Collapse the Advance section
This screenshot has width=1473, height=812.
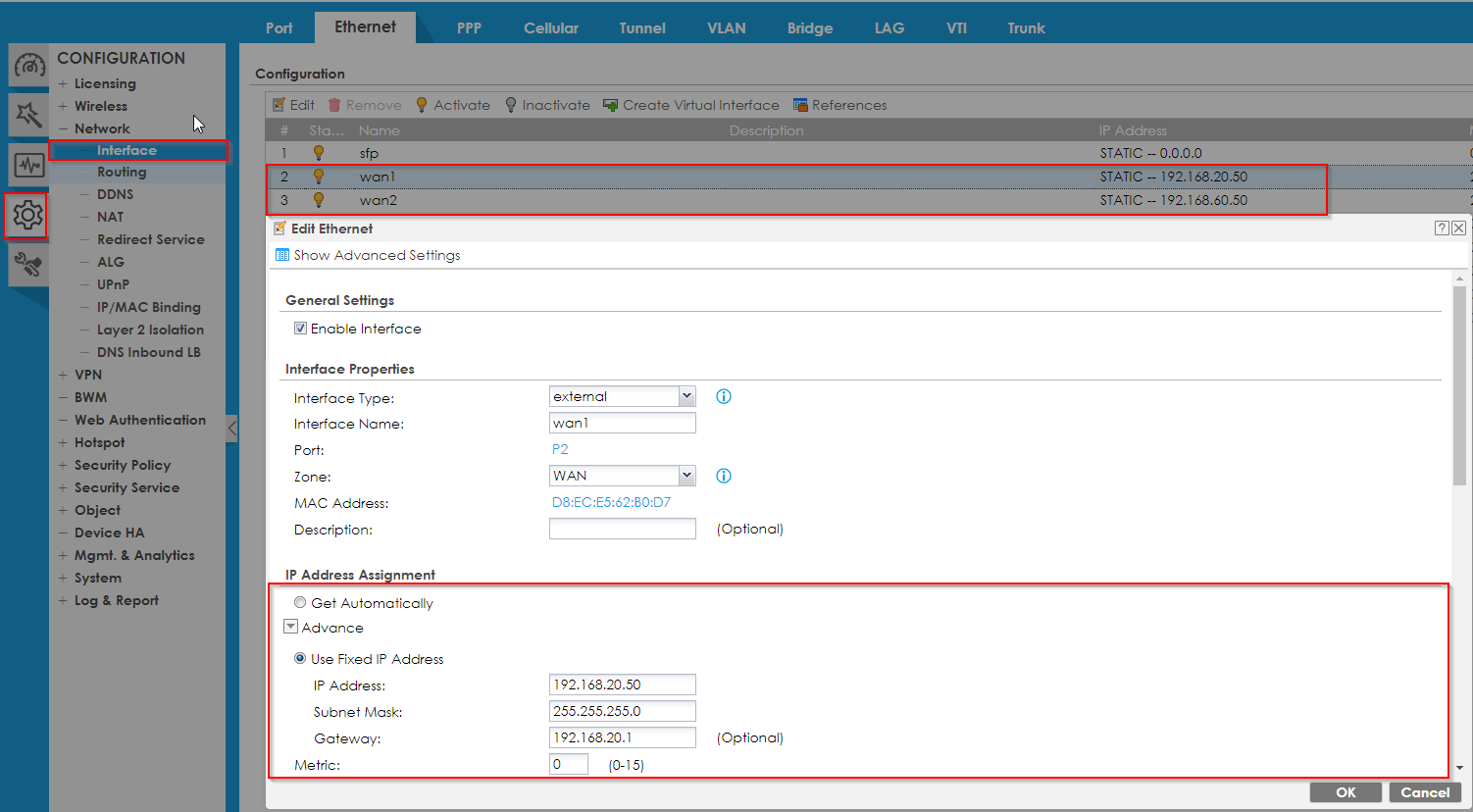pyautogui.click(x=291, y=627)
